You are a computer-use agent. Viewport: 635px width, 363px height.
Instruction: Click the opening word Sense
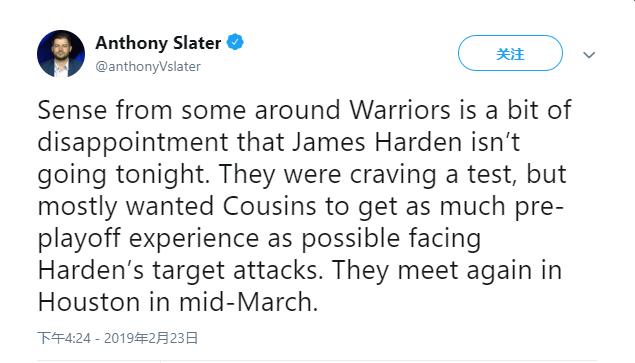click(72, 110)
